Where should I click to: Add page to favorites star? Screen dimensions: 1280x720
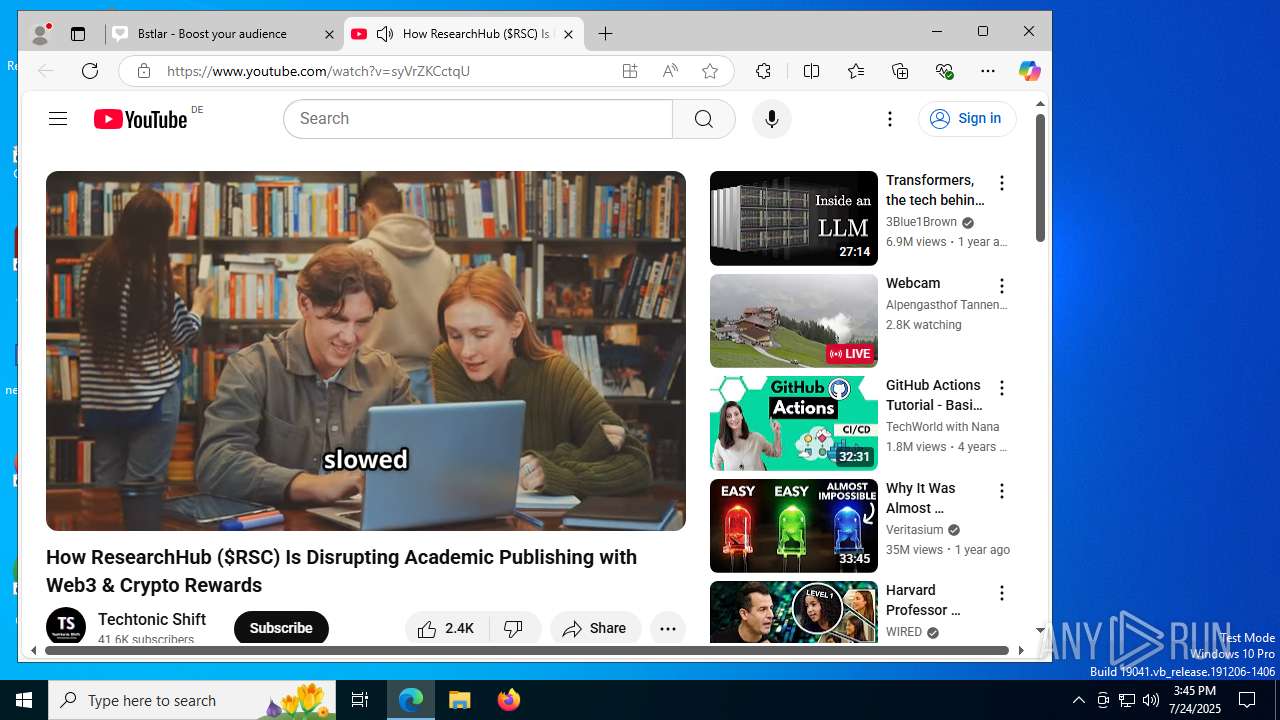tap(710, 71)
